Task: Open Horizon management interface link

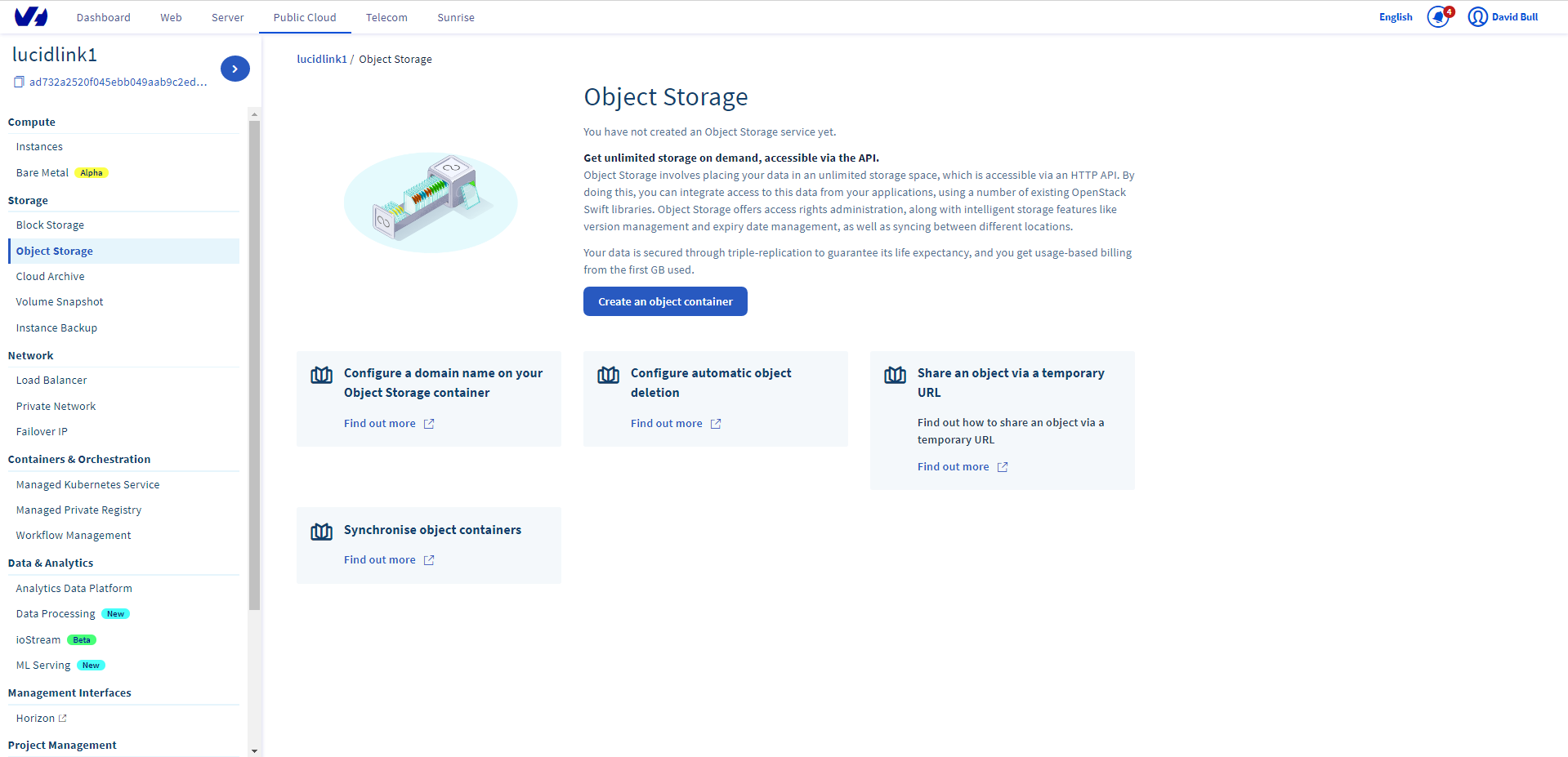Action: 35,719
